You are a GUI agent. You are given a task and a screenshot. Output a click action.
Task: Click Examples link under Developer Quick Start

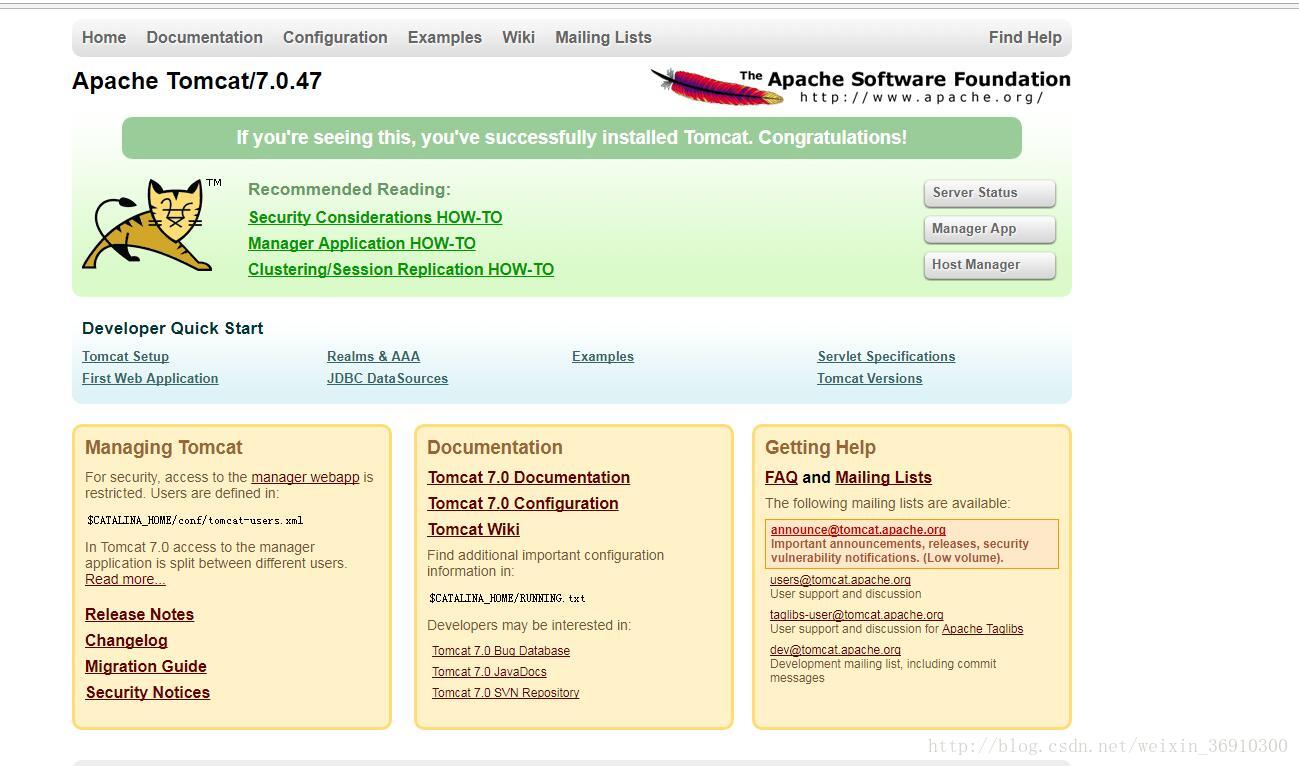(603, 356)
